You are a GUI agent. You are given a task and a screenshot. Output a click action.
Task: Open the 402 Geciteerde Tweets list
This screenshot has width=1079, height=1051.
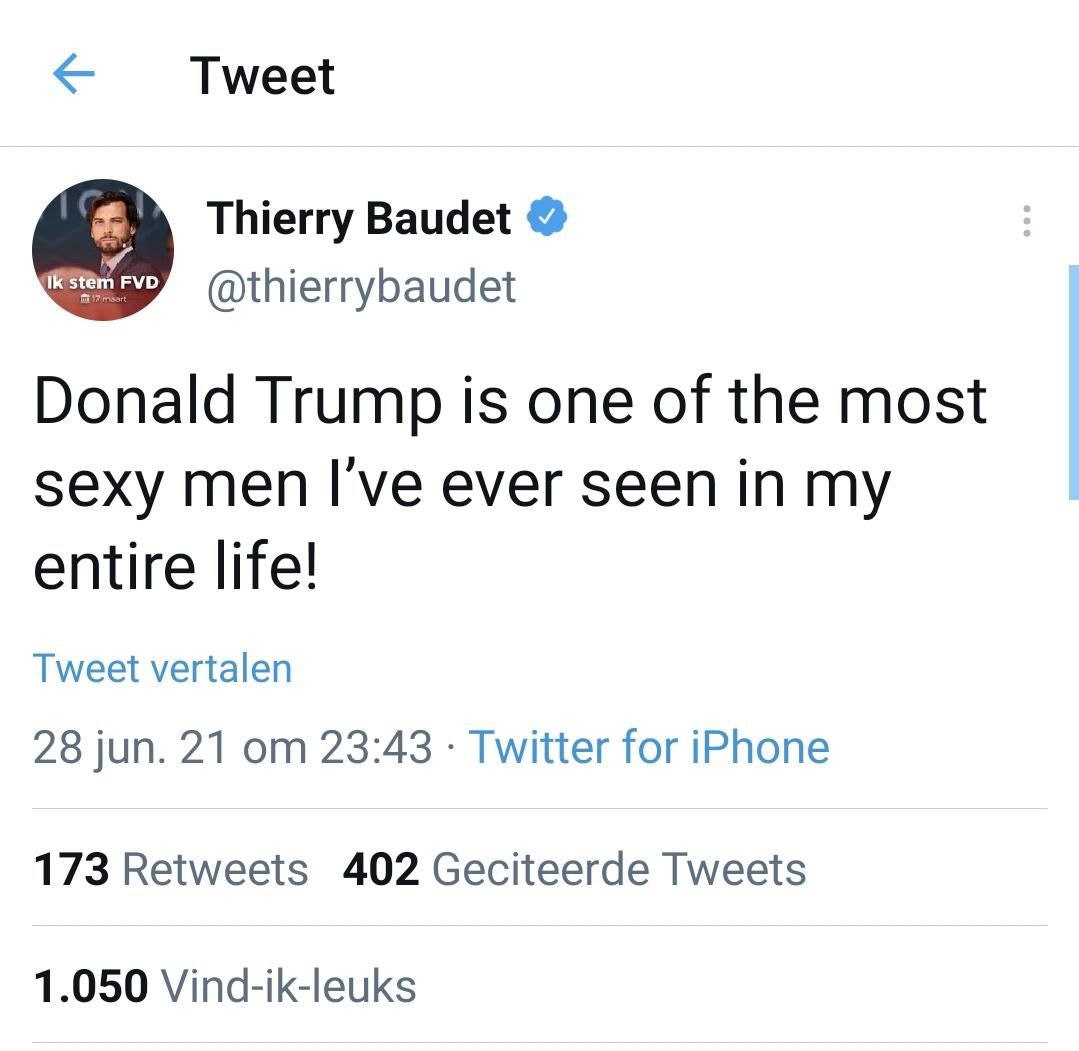(574, 868)
